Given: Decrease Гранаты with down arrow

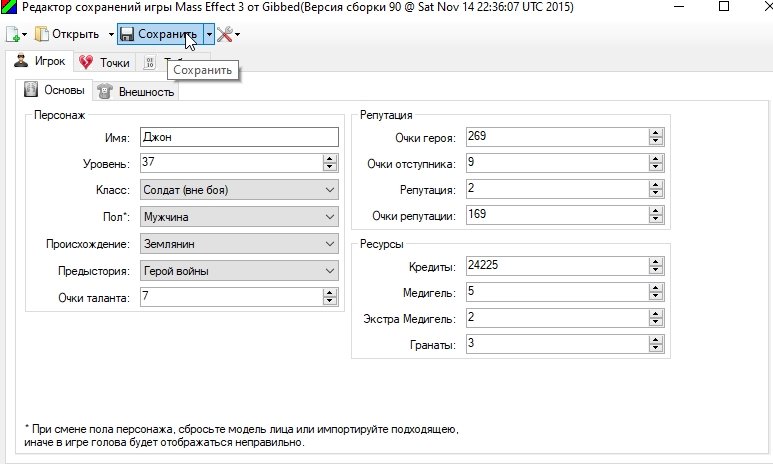Looking at the screenshot, I should tap(656, 348).
